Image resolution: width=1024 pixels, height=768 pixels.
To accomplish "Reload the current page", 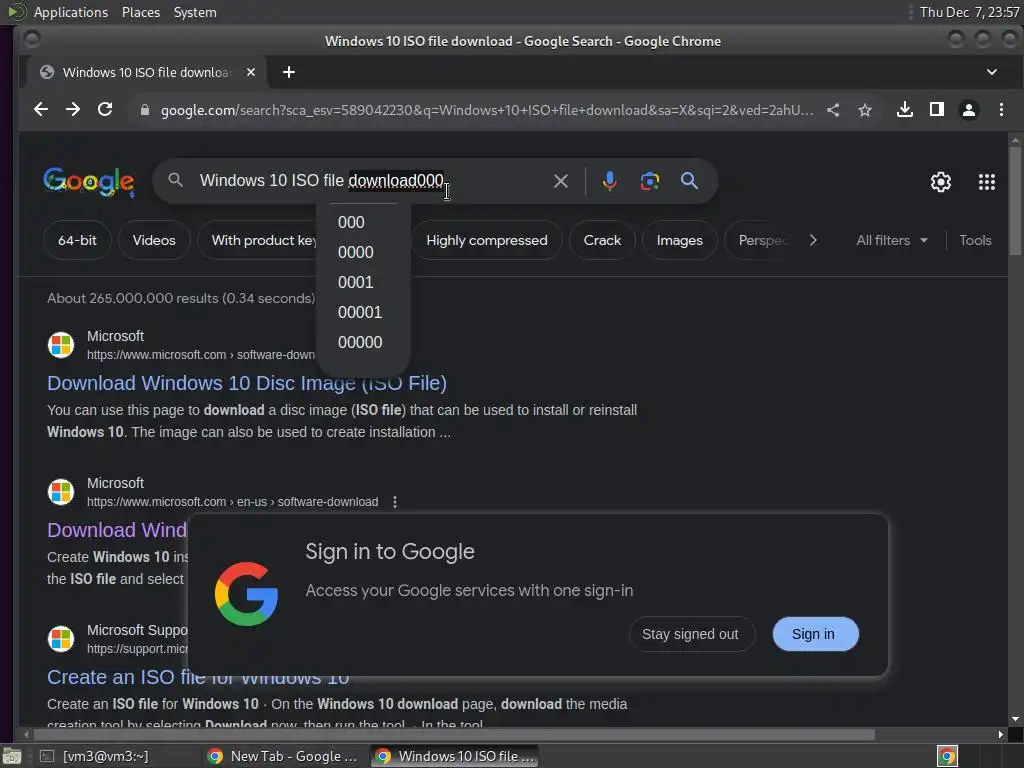I will 105,110.
